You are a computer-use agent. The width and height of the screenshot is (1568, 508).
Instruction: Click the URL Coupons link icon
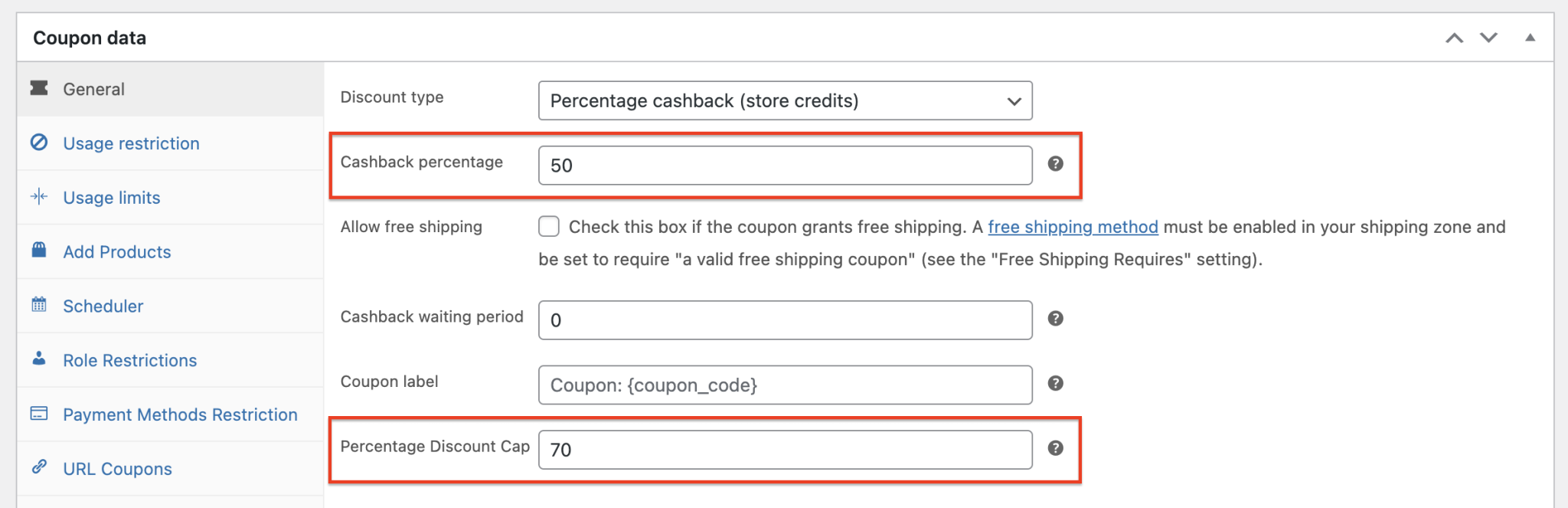[39, 467]
